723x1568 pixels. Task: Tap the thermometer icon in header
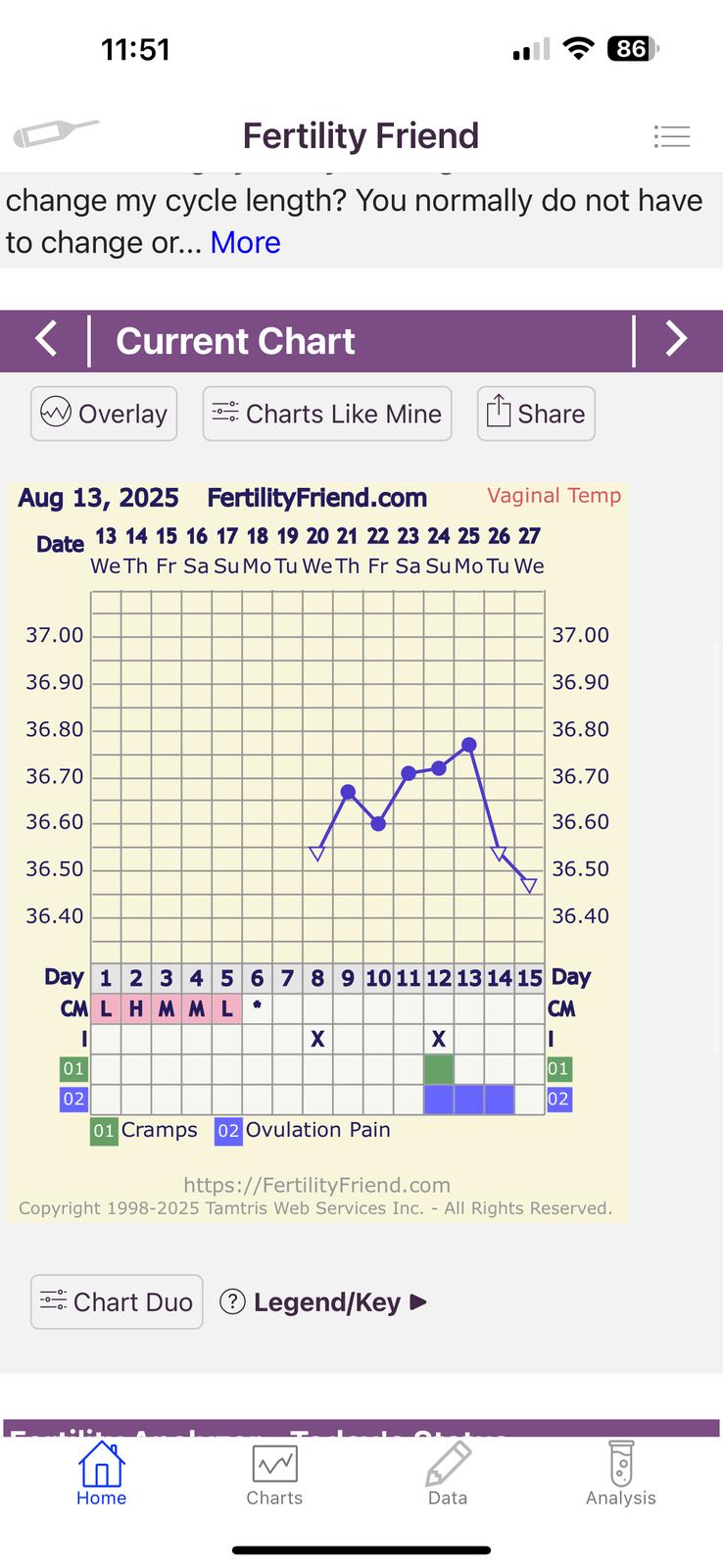pos(55,133)
